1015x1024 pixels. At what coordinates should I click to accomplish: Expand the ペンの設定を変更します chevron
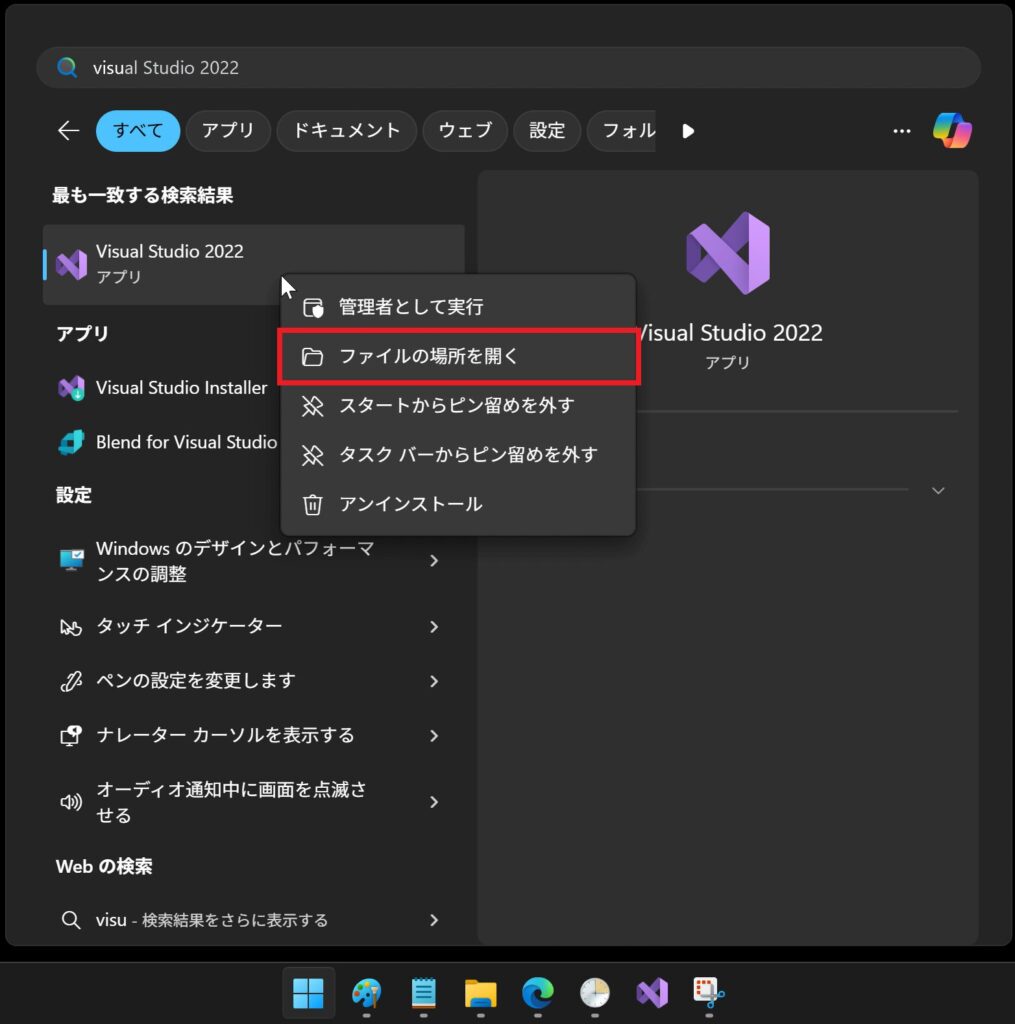(434, 681)
